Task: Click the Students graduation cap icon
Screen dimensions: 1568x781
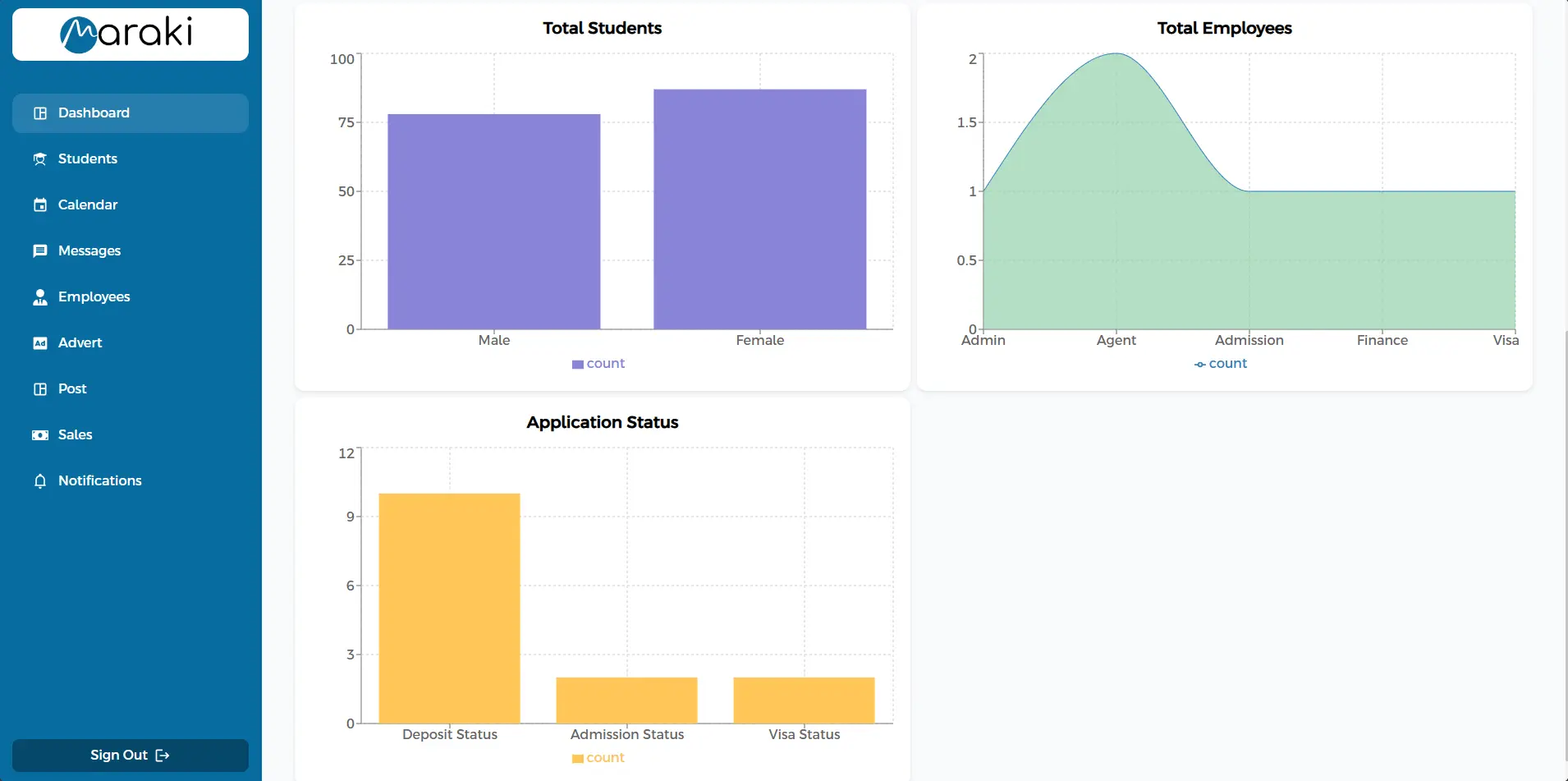Action: click(x=39, y=159)
